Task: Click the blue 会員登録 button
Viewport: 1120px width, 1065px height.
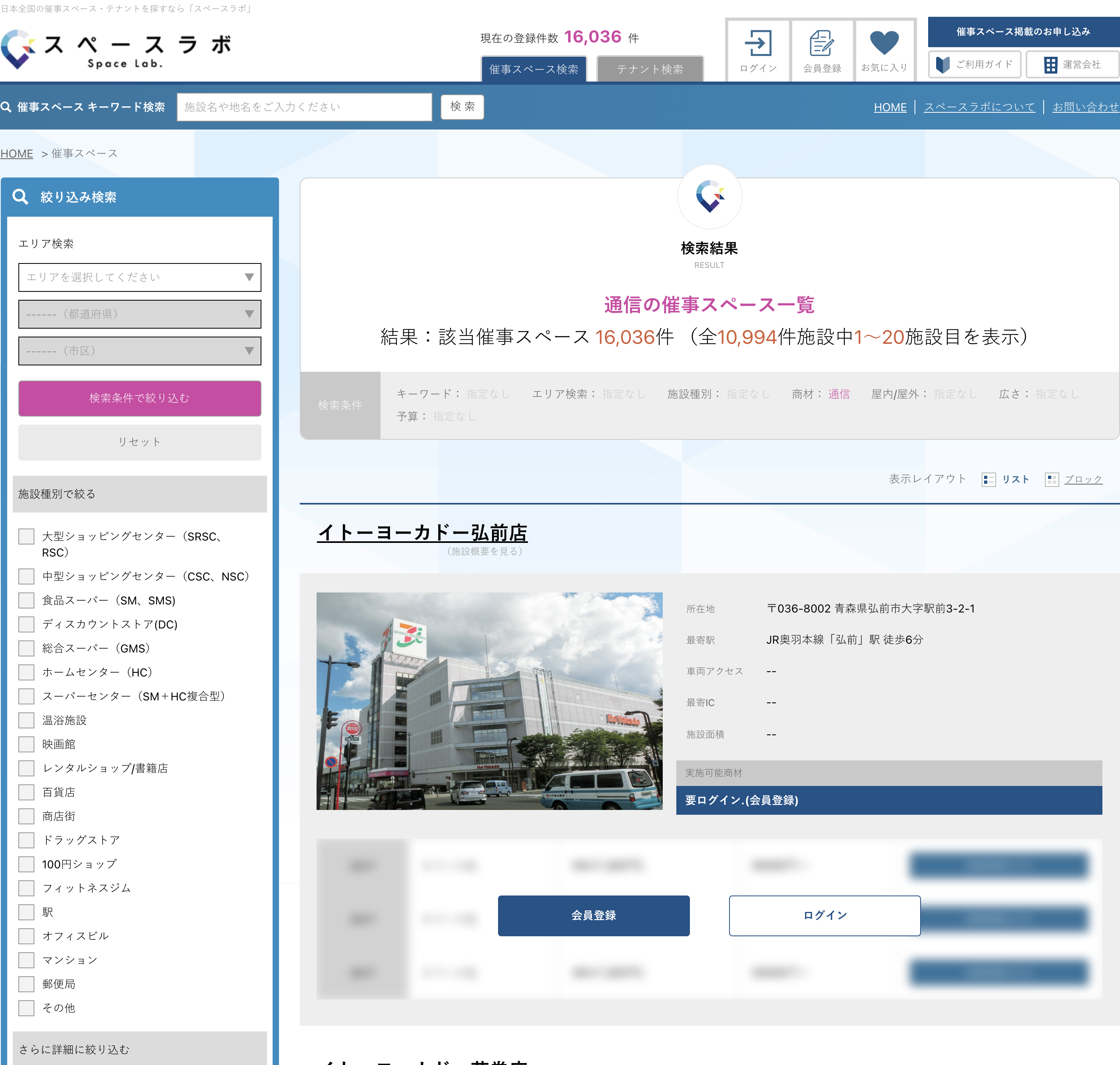Action: point(594,915)
